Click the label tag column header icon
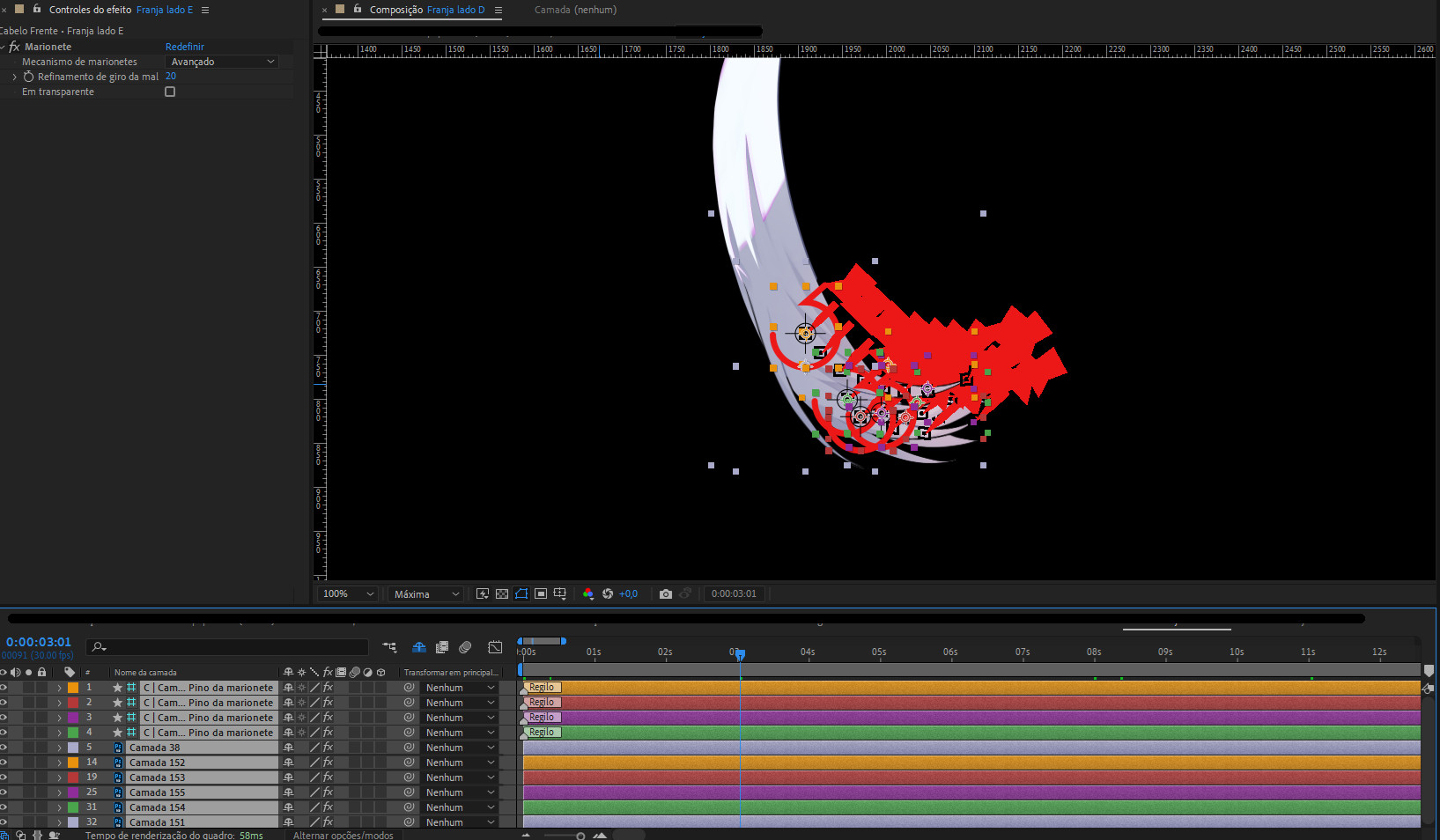 point(70,672)
